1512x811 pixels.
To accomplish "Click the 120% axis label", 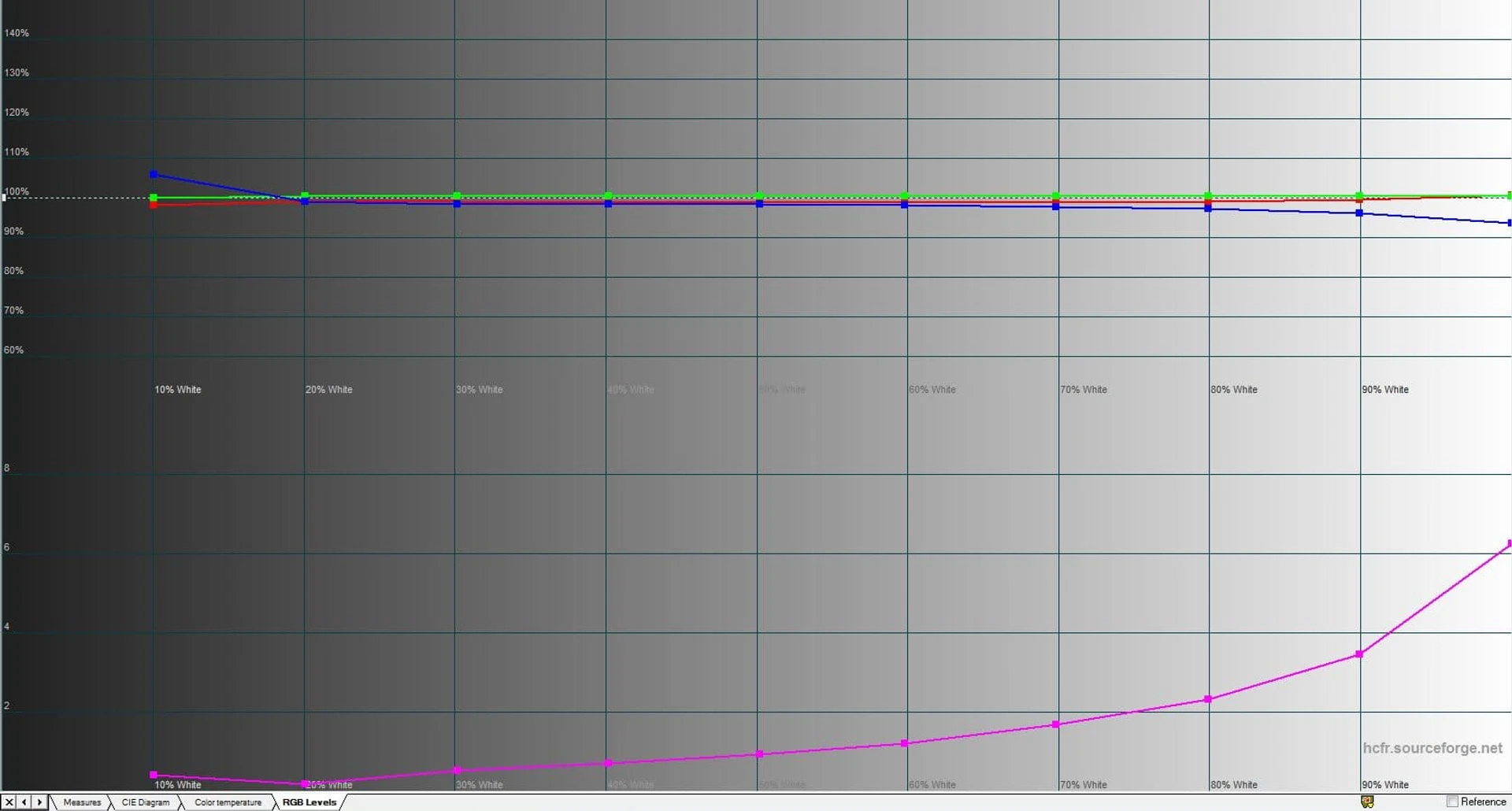I will pyautogui.click(x=17, y=113).
